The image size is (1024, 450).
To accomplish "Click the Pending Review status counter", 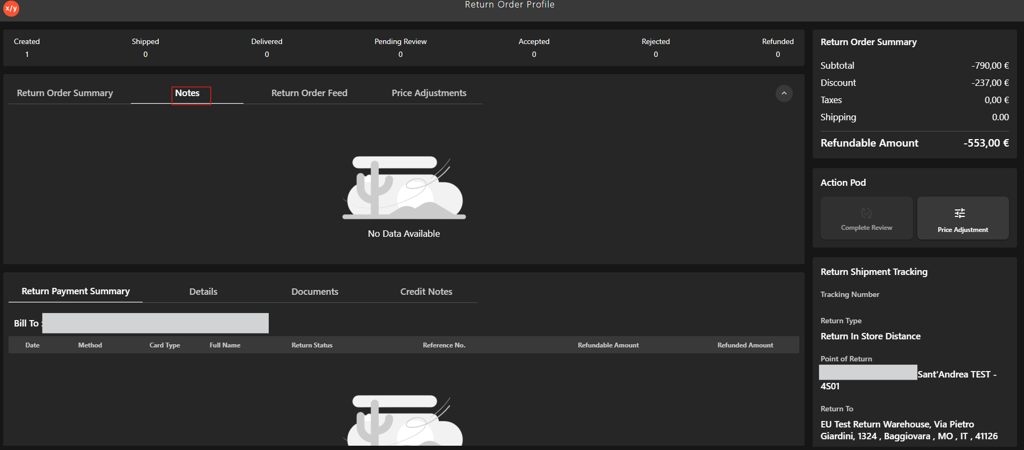I will pyautogui.click(x=400, y=48).
